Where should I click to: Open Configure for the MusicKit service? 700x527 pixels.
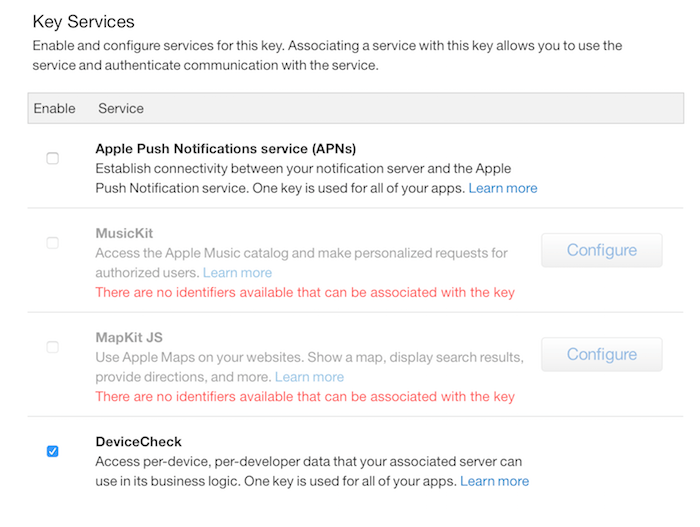click(x=602, y=250)
